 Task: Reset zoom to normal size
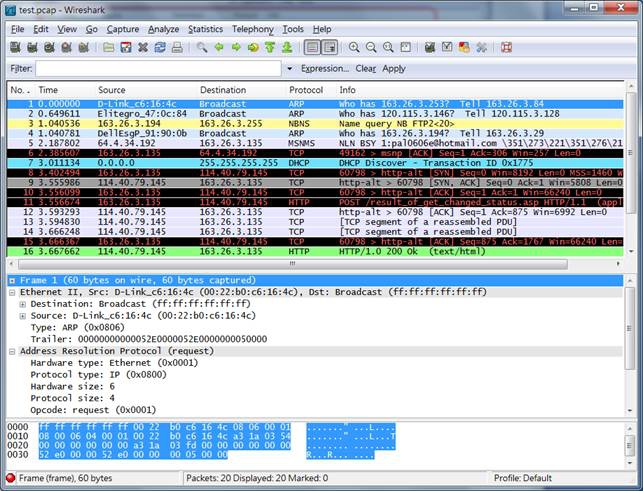pyautogui.click(x=388, y=48)
